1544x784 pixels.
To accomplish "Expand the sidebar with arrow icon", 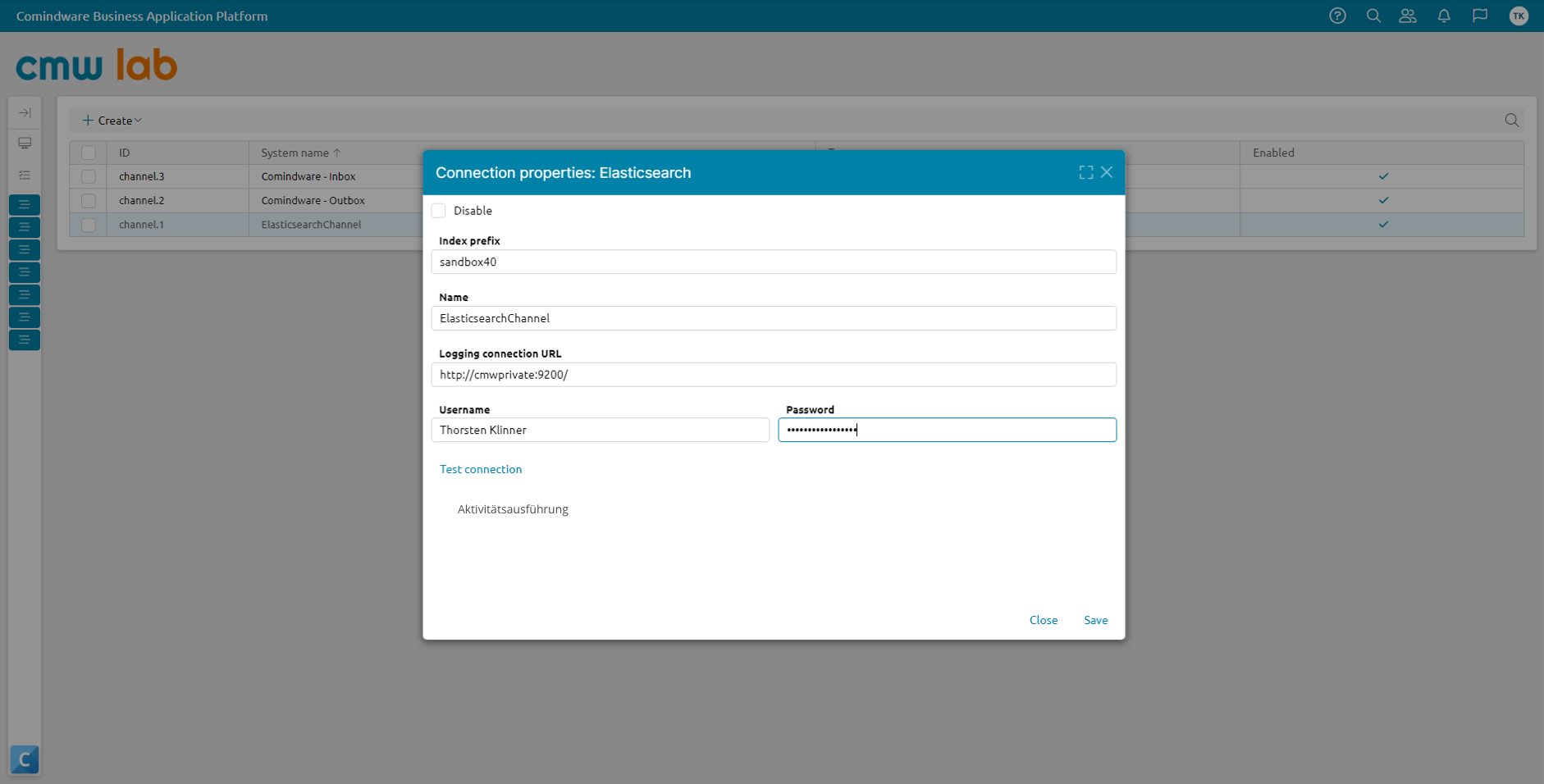I will tap(25, 112).
